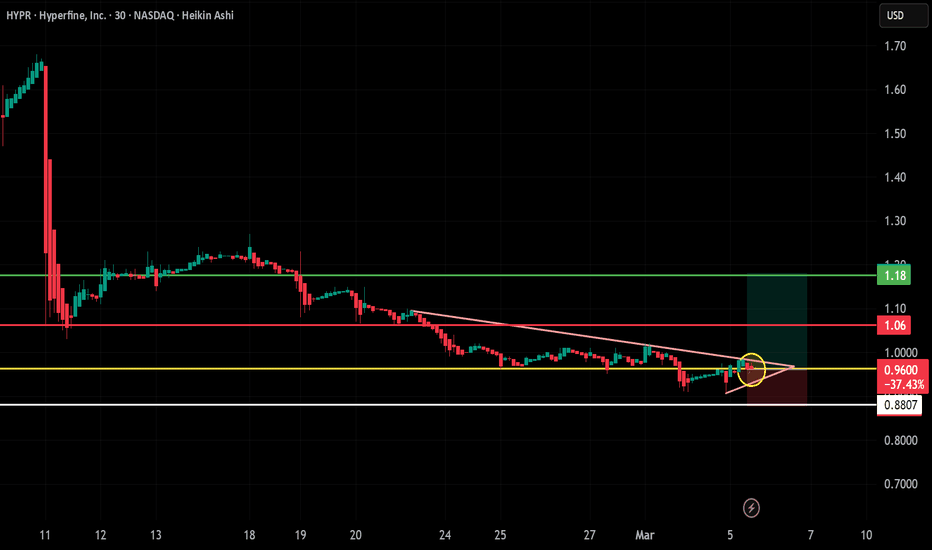Select the green 1.18 price label

pyautogui.click(x=893, y=275)
